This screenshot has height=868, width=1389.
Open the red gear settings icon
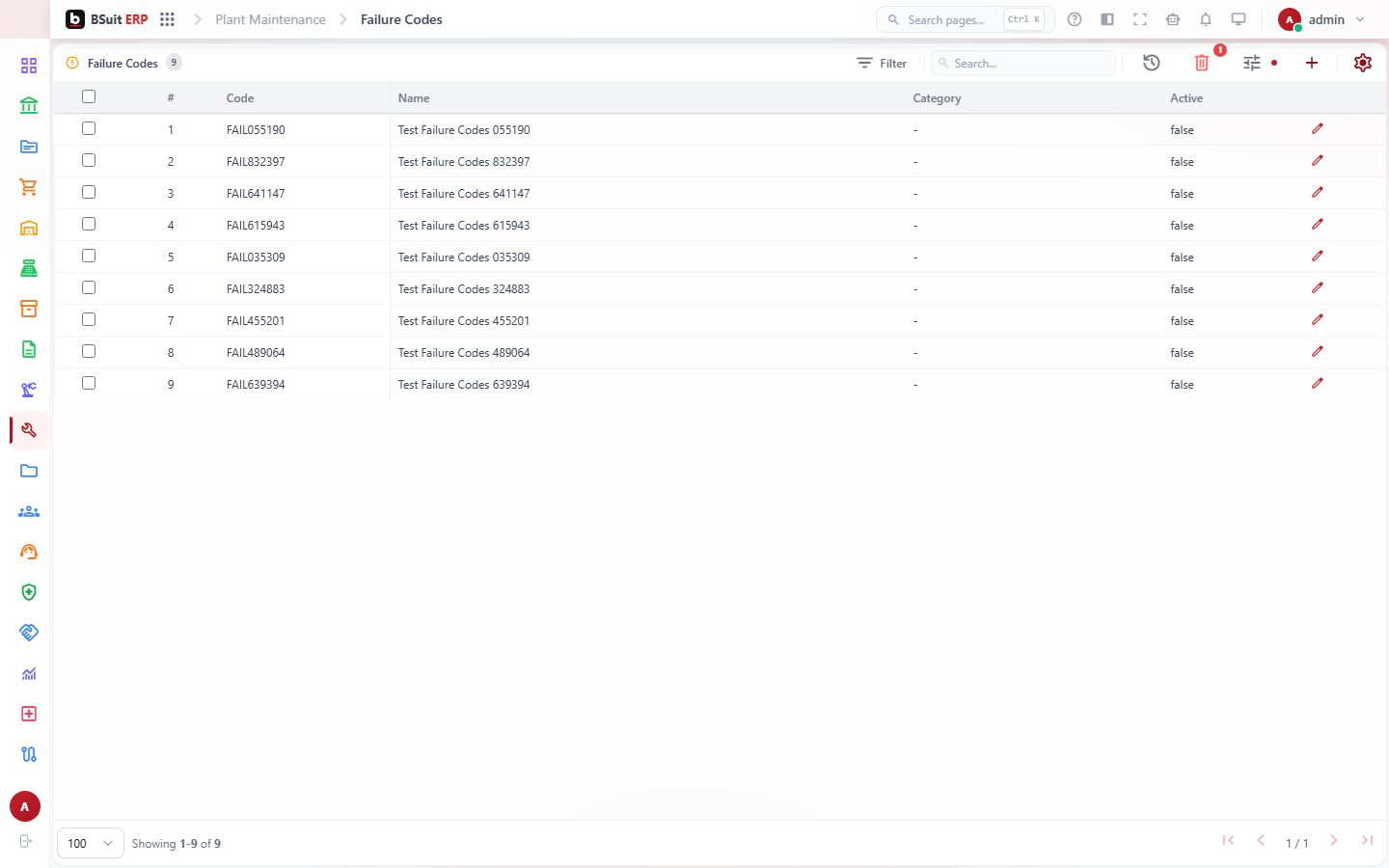[1363, 63]
